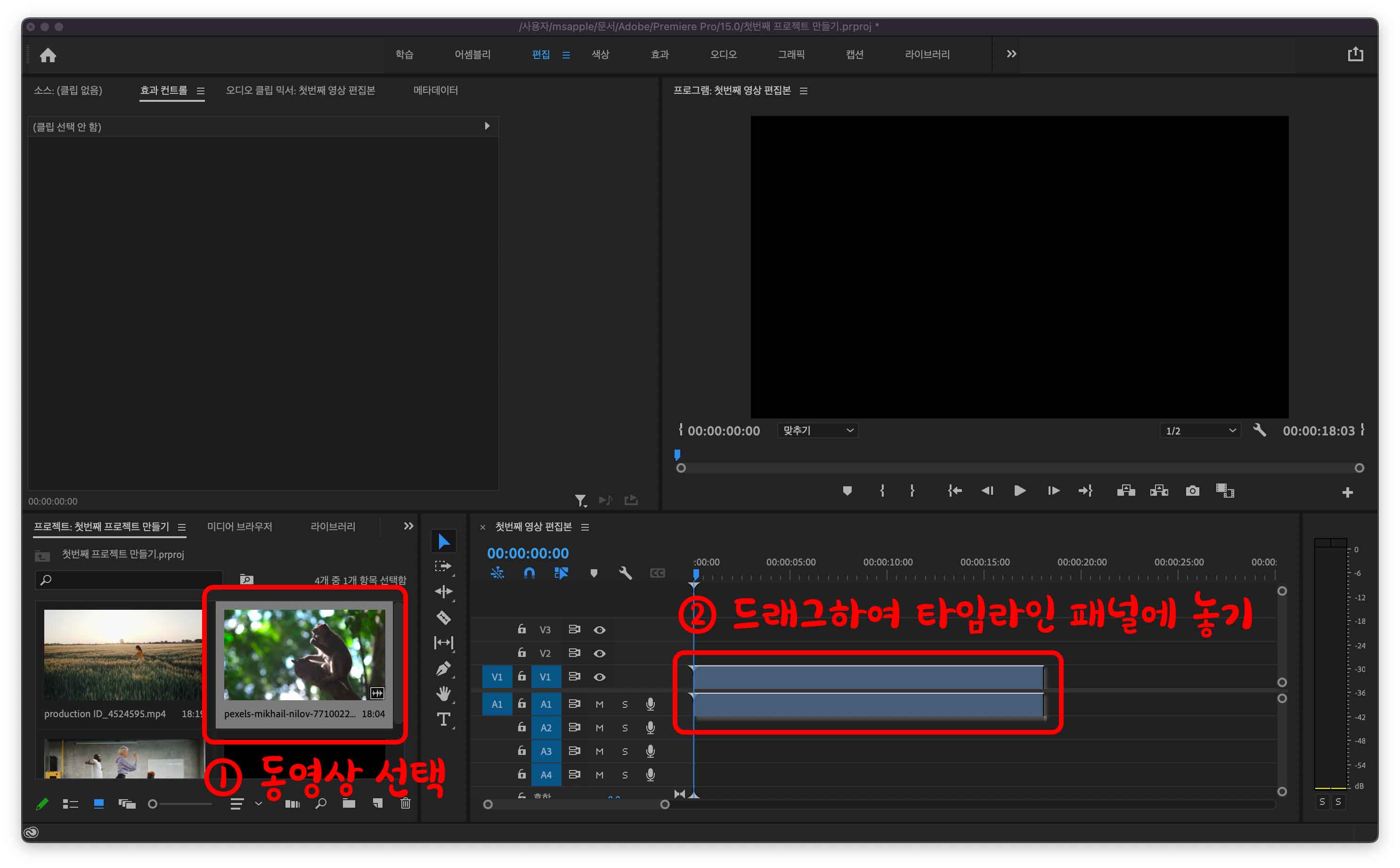This screenshot has width=1400, height=868.
Task: Open the 1/2 playback resolution dropdown
Action: coord(1200,431)
